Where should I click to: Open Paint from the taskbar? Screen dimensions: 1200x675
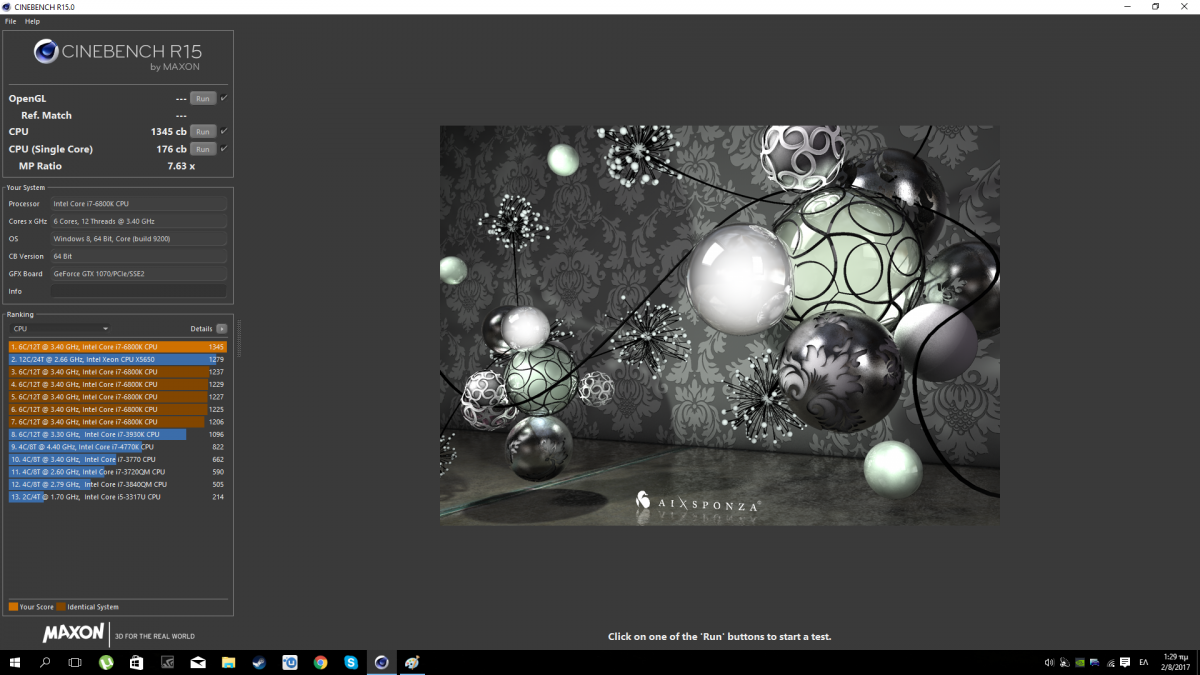pos(412,662)
